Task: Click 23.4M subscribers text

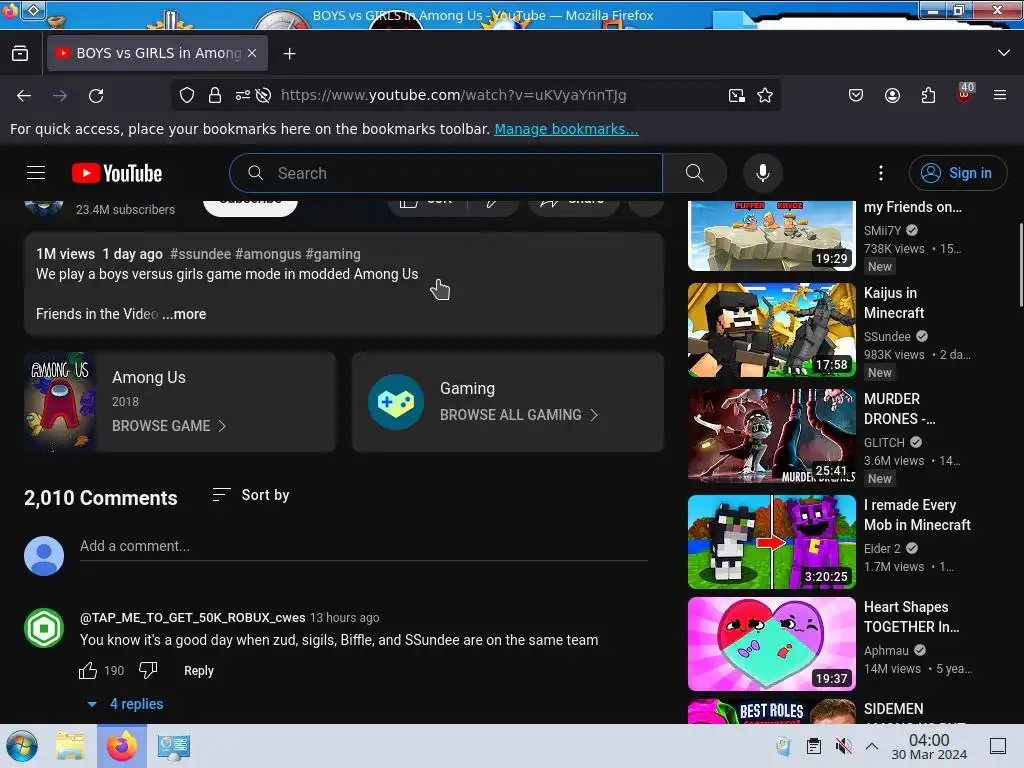Action: 125,210
